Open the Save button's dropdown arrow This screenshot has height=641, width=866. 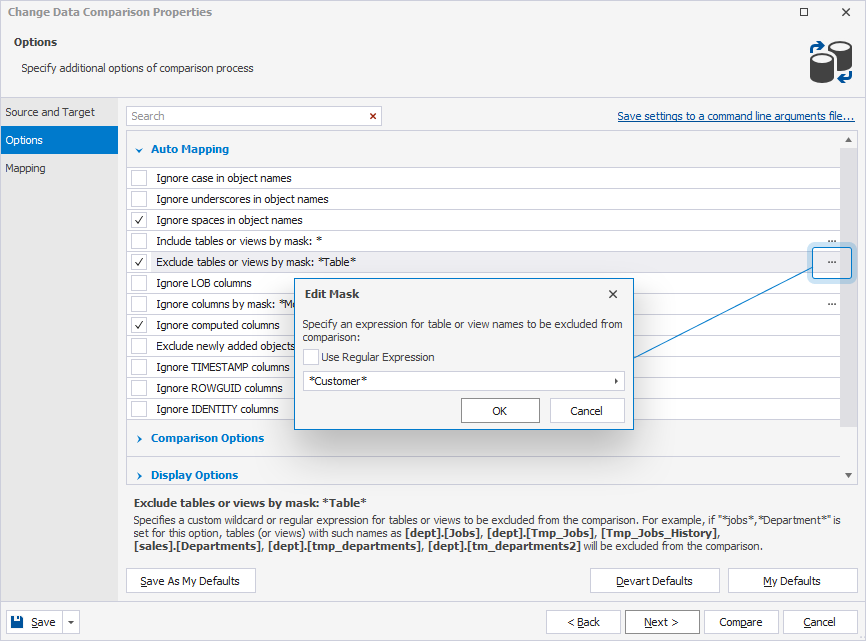click(70, 621)
